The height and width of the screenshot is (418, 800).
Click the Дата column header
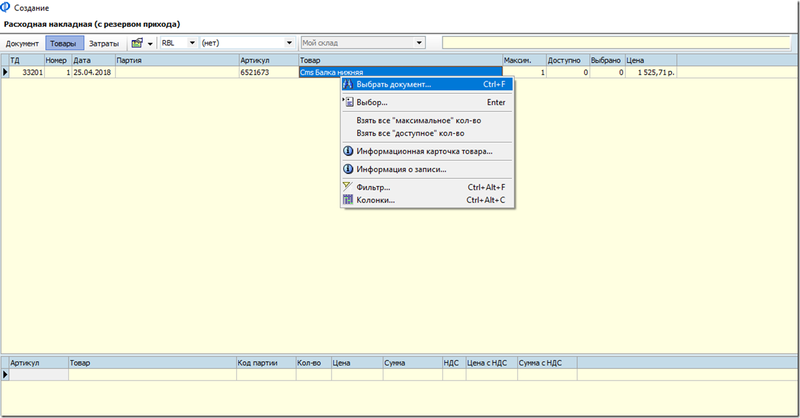tap(93, 60)
